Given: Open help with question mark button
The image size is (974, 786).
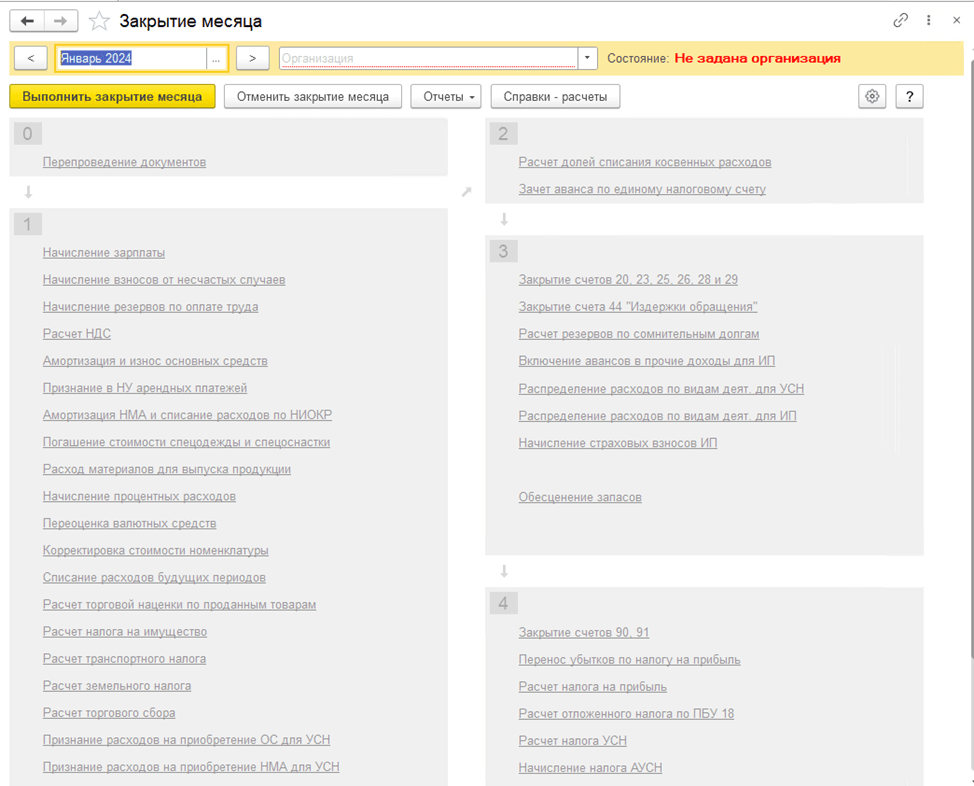Looking at the screenshot, I should pos(909,96).
